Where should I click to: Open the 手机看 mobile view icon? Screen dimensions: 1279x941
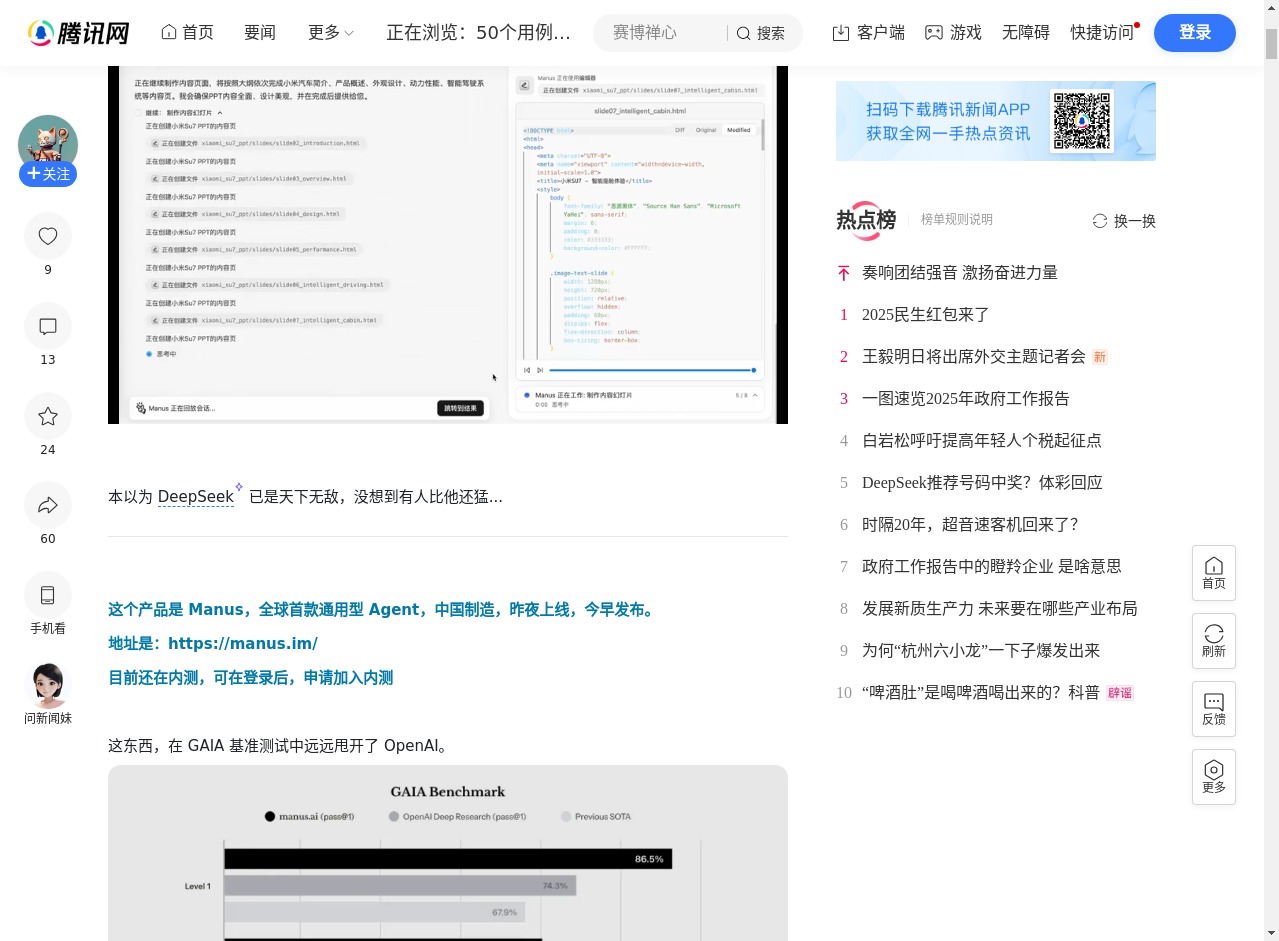pyautogui.click(x=47, y=595)
